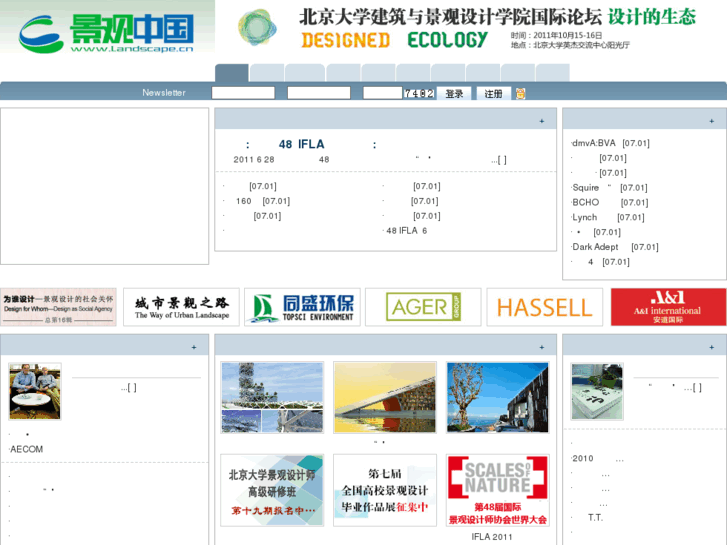Open the 48 IFLA headline article
The width and height of the screenshot is (727, 545).
(x=311, y=144)
